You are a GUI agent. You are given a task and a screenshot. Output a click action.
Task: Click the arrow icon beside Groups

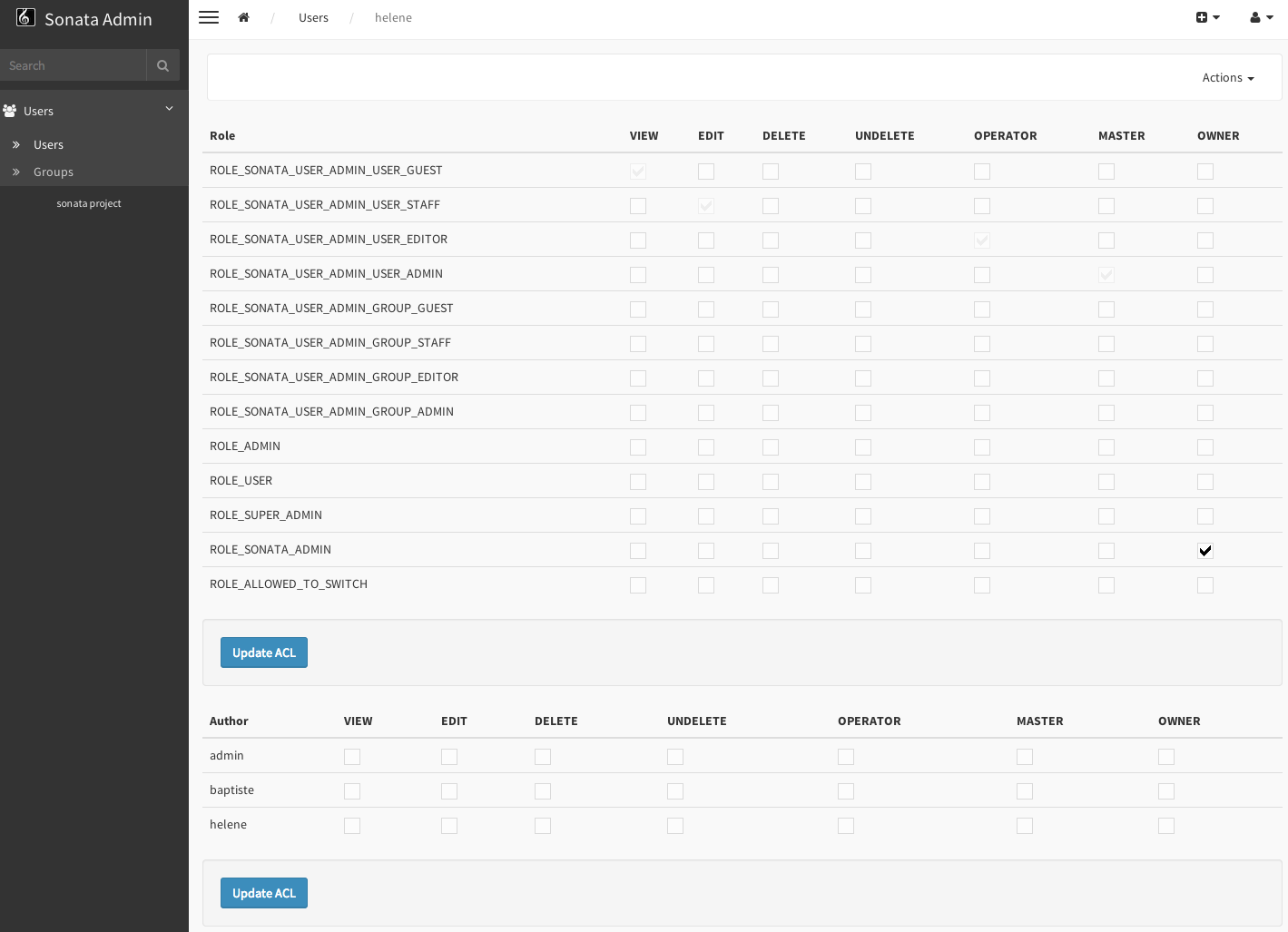point(16,172)
